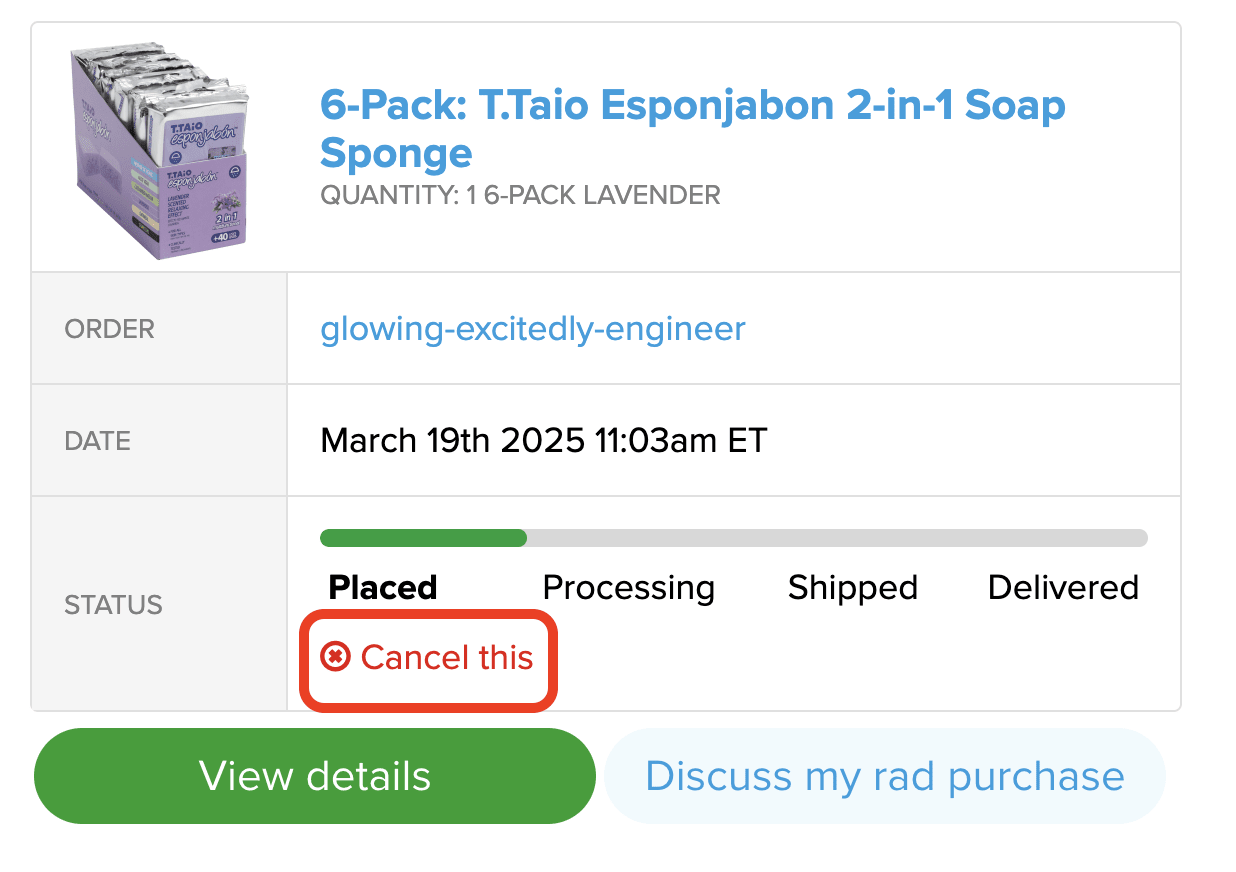Image resolution: width=1236 pixels, height=872 pixels.
Task: Click the quantity 6-pack lavender text
Action: pyautogui.click(x=520, y=195)
